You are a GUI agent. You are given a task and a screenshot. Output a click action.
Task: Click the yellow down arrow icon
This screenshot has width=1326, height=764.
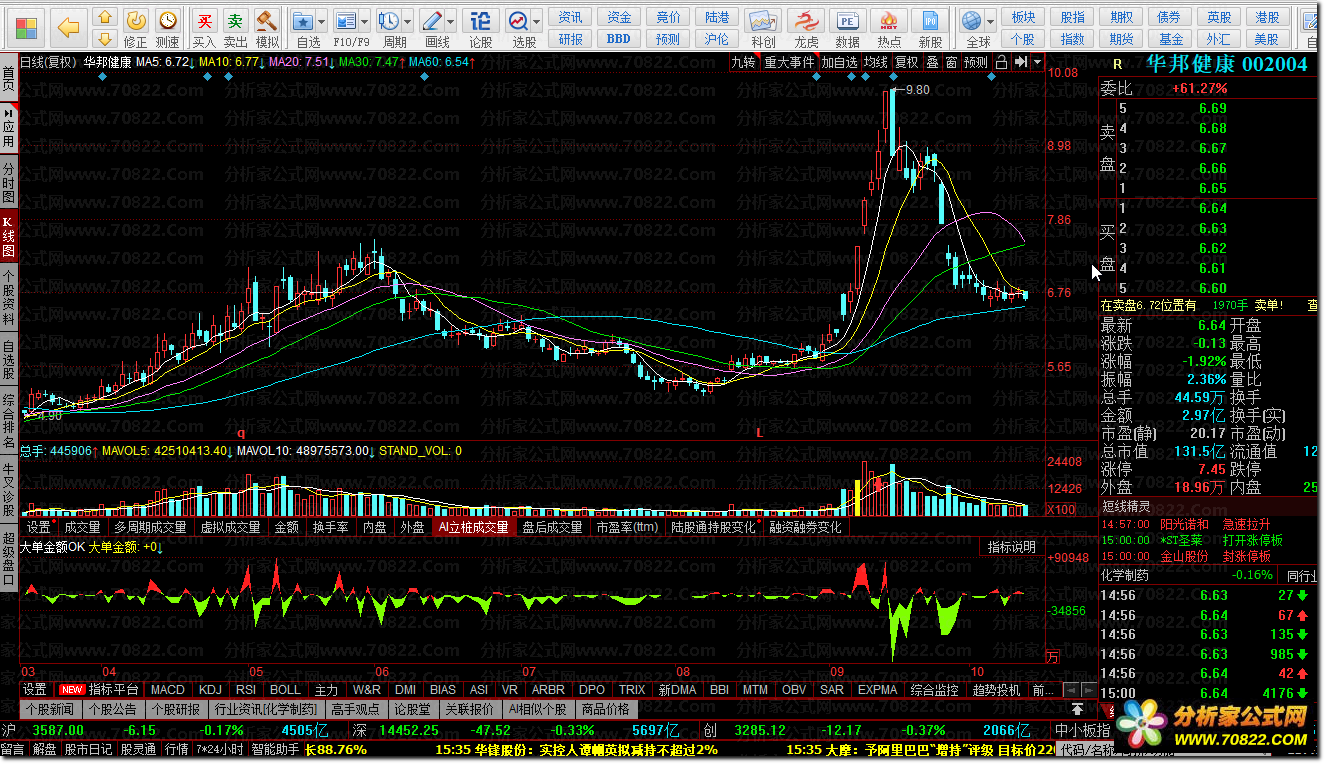[x=104, y=38]
